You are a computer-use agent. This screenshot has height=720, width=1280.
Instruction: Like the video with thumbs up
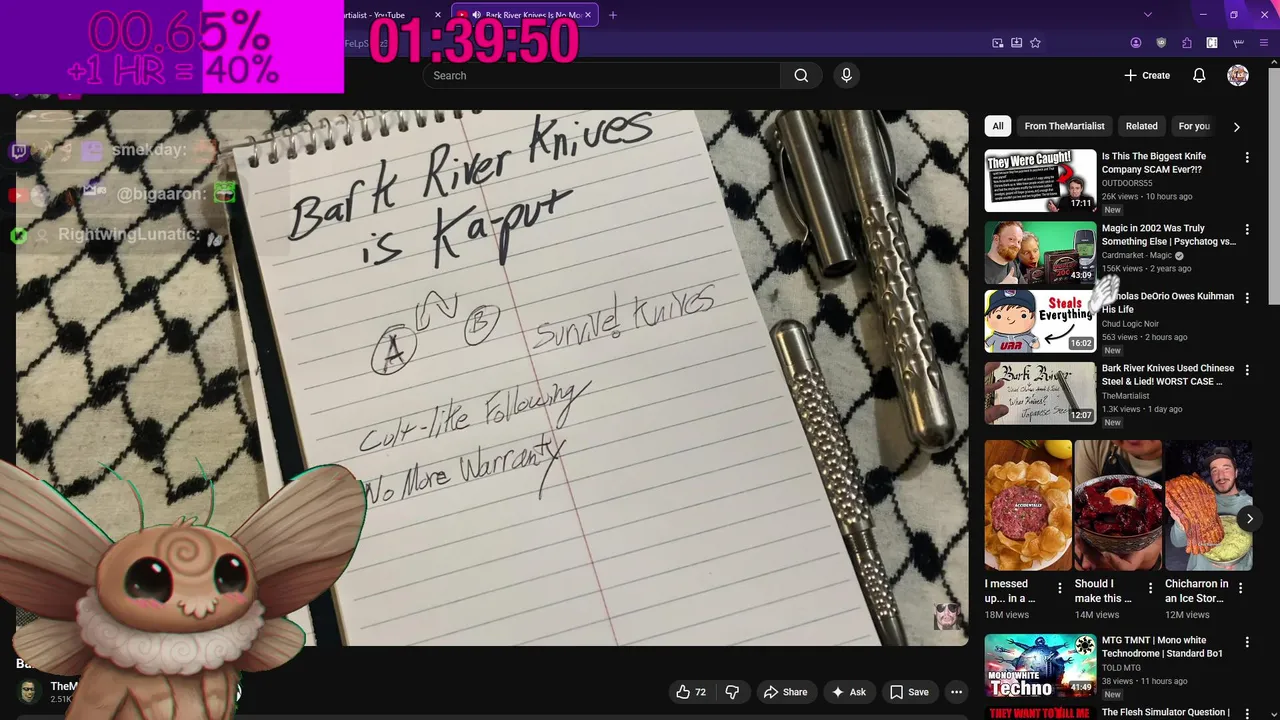[x=691, y=692]
